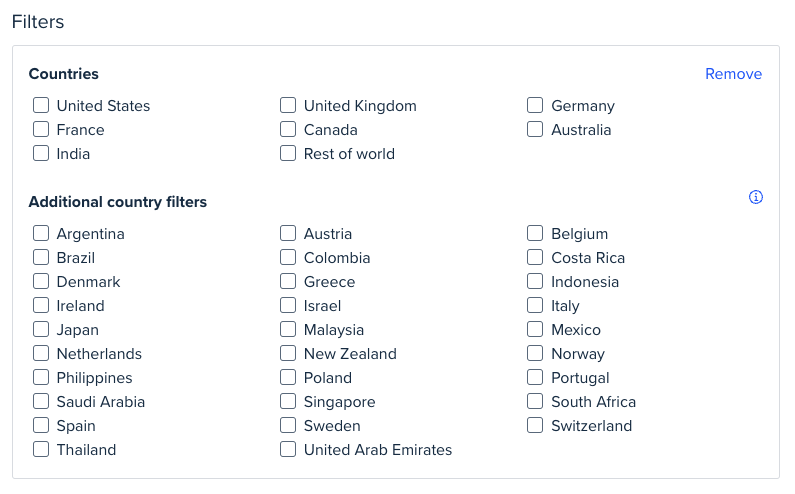Remove the Countries filter
The height and width of the screenshot is (494, 795).
pos(733,74)
